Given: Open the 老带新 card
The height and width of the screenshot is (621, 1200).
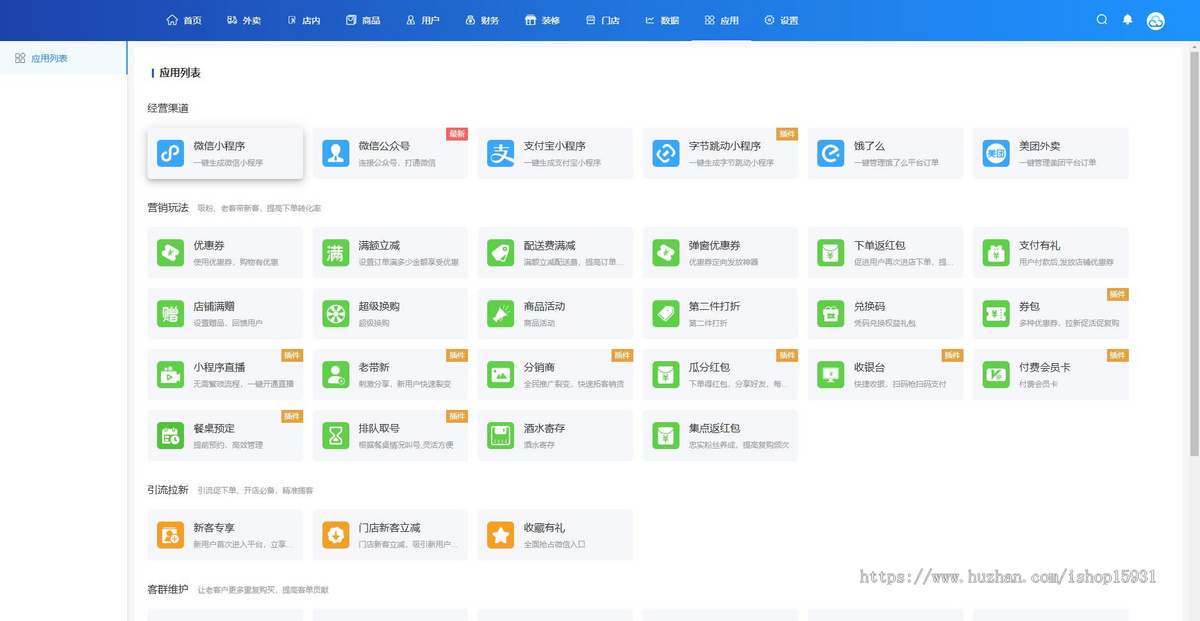Looking at the screenshot, I should (x=390, y=375).
